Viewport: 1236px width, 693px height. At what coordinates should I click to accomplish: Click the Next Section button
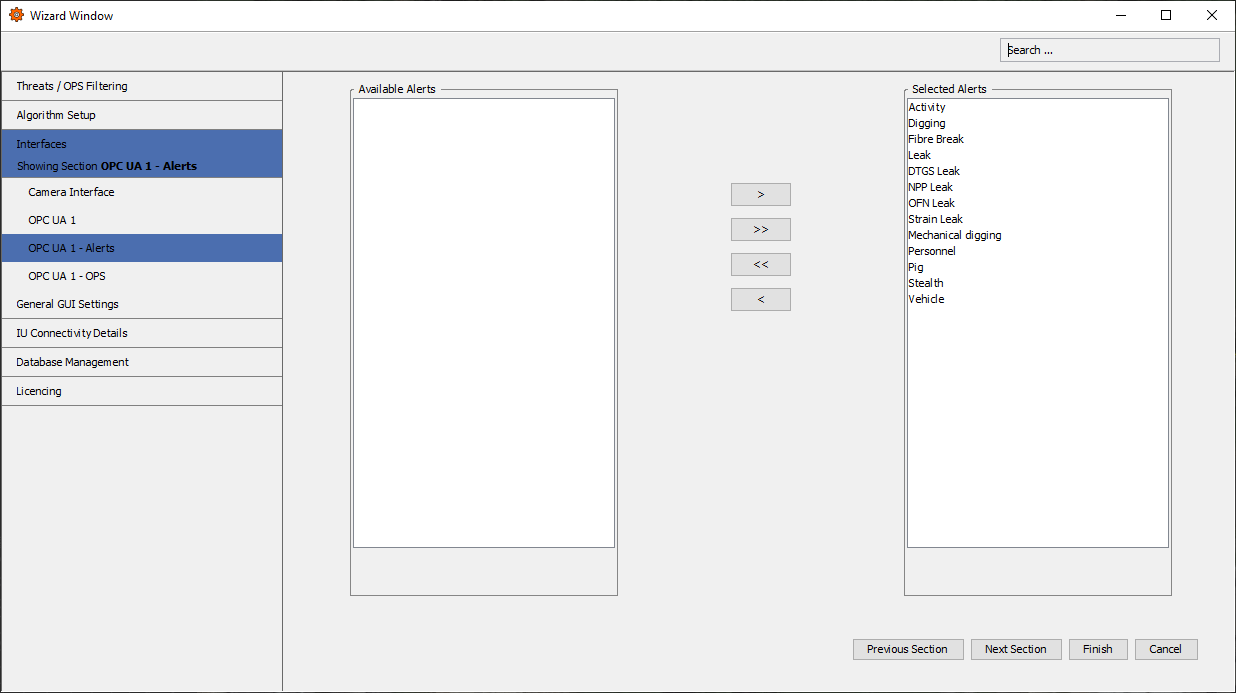(1015, 649)
